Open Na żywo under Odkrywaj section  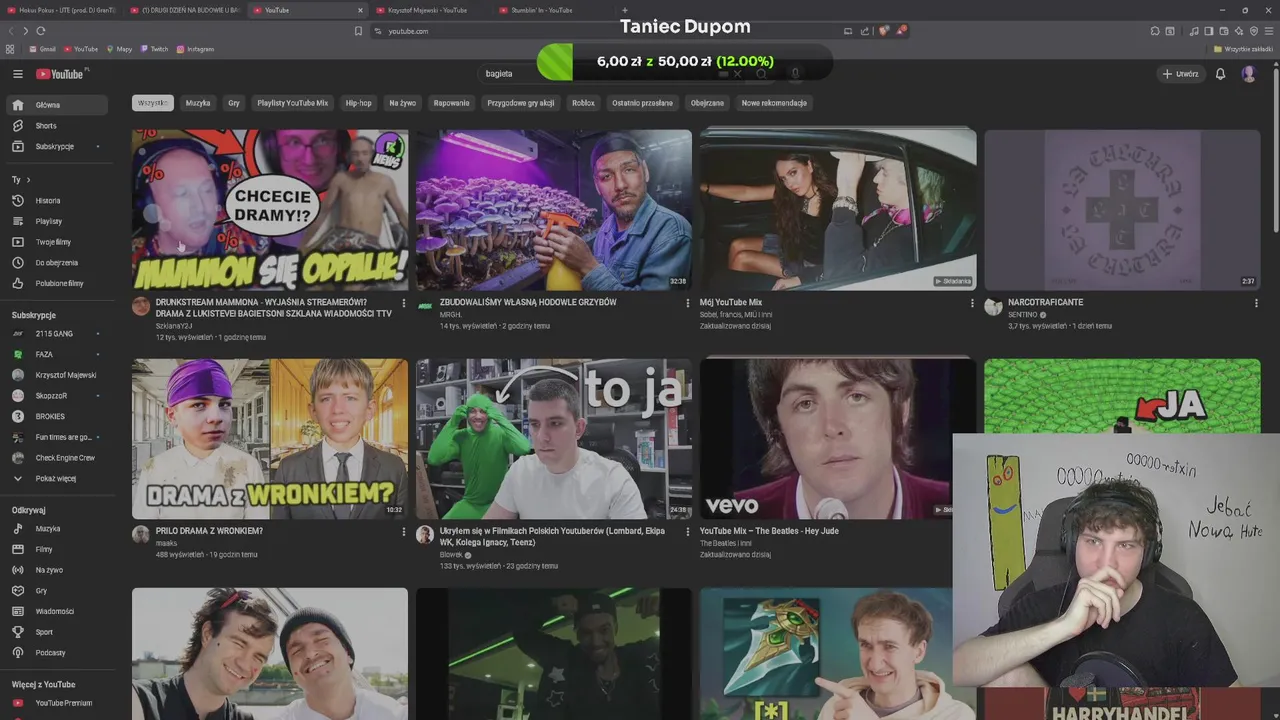click(56, 570)
